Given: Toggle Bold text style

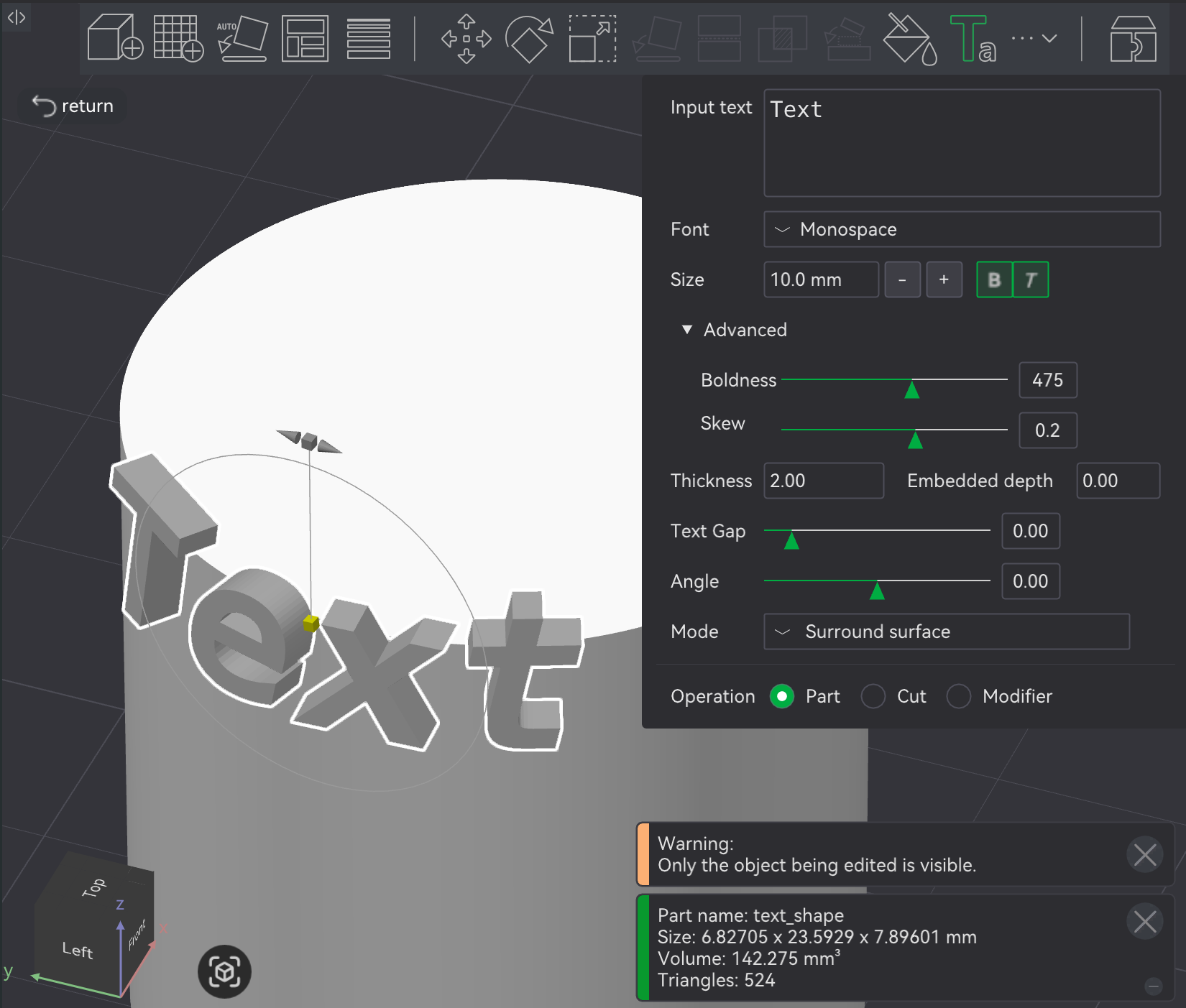Looking at the screenshot, I should [994, 279].
